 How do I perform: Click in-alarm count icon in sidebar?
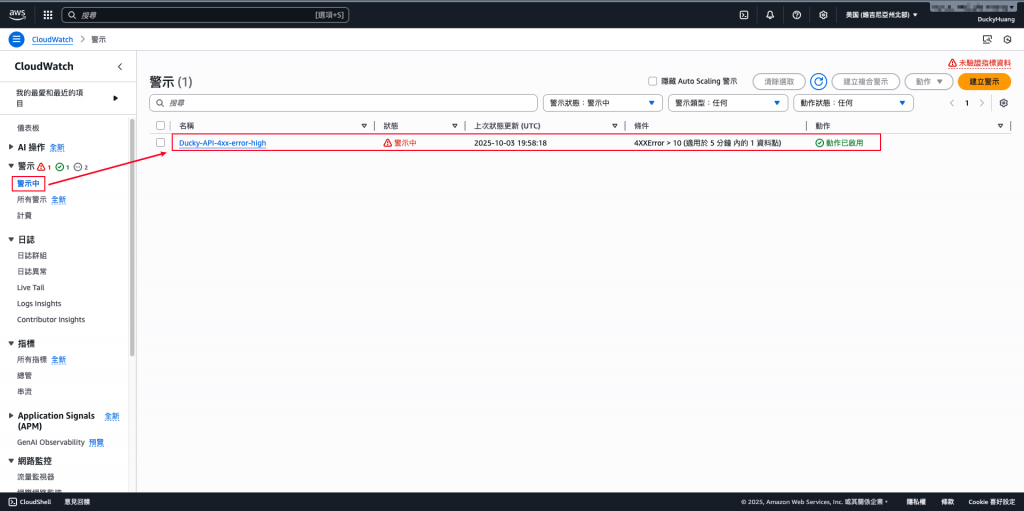(x=40, y=167)
